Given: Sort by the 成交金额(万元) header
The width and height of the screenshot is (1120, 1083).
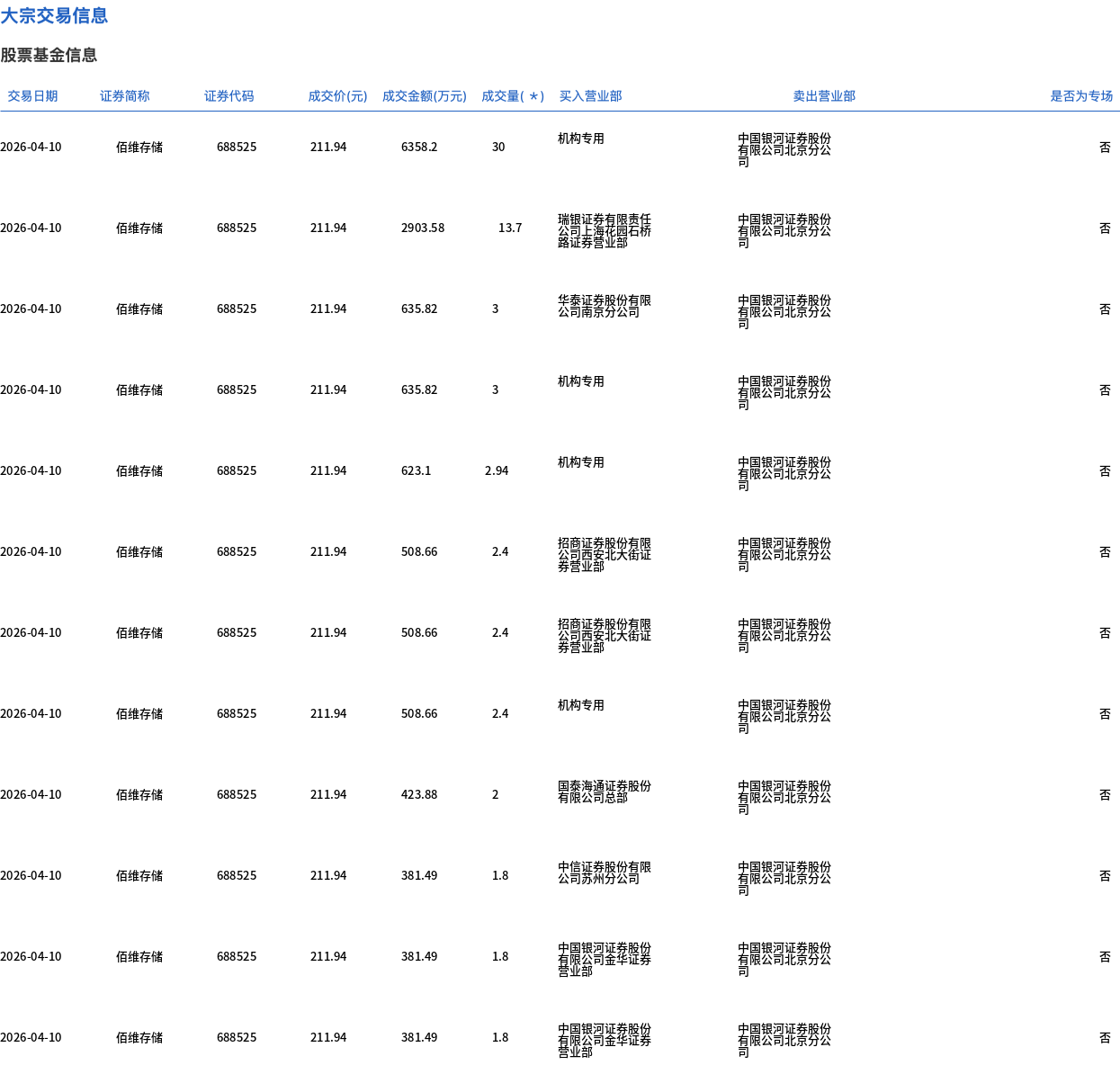Looking at the screenshot, I should [x=425, y=96].
